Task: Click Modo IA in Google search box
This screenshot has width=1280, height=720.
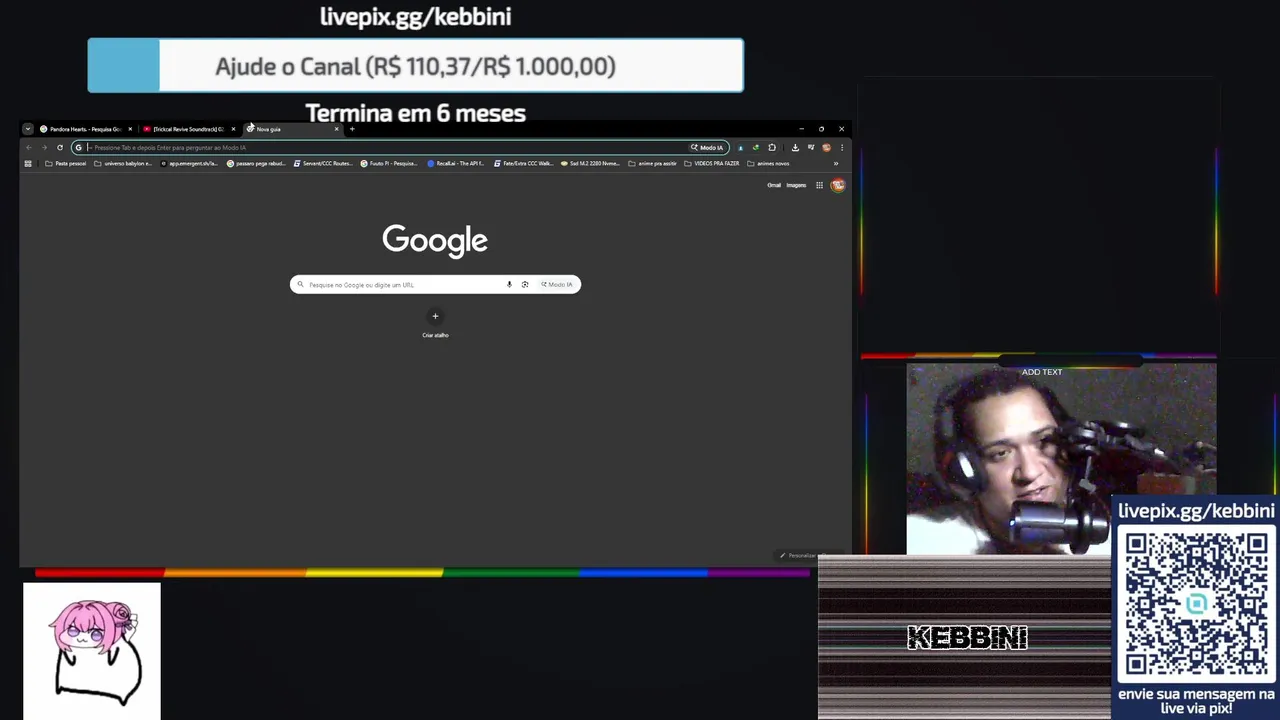Action: 557,285
